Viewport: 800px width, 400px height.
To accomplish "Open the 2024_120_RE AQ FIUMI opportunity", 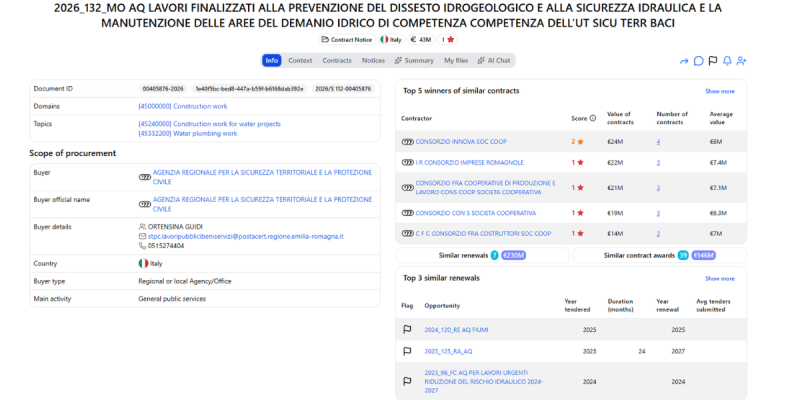I will [456, 330].
